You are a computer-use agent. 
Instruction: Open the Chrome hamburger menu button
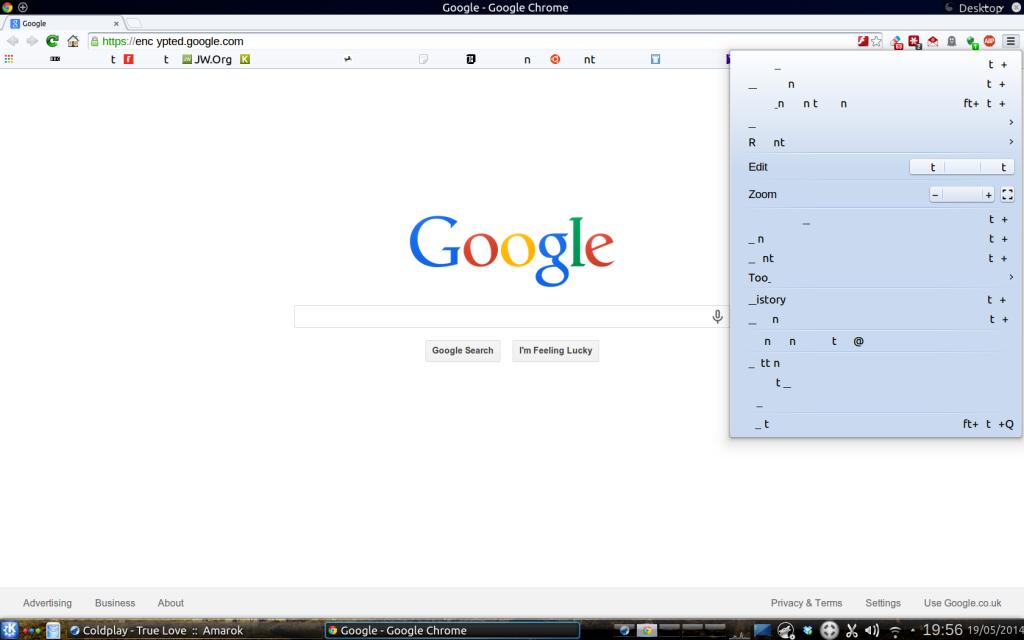(1010, 41)
